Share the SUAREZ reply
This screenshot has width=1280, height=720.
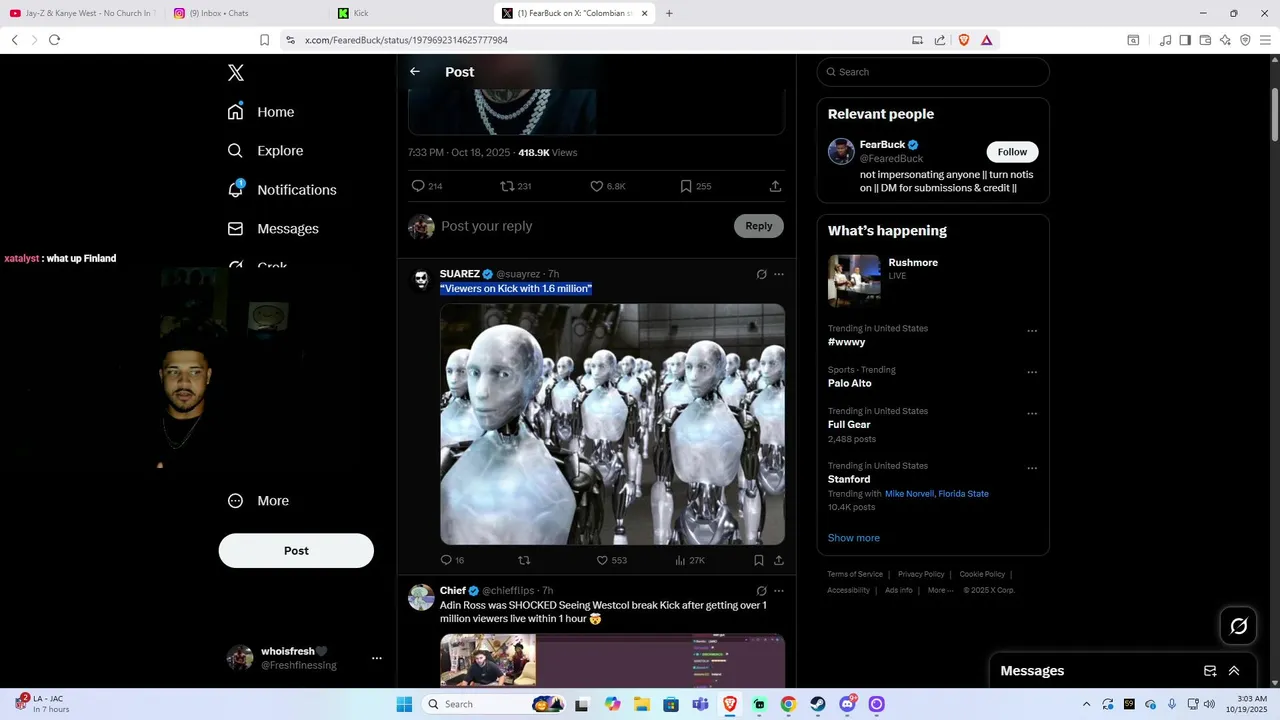tap(778, 560)
